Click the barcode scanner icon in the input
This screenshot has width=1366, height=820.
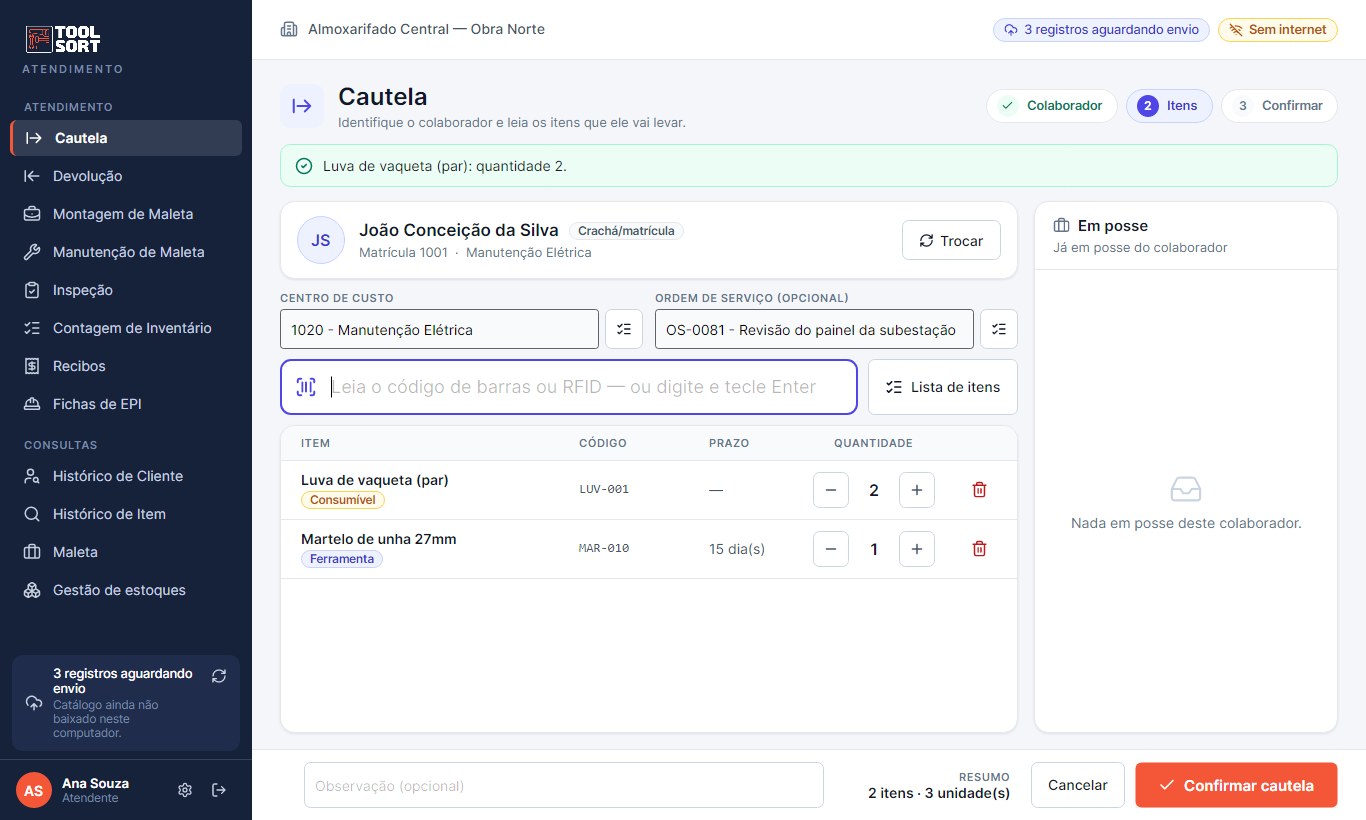306,387
